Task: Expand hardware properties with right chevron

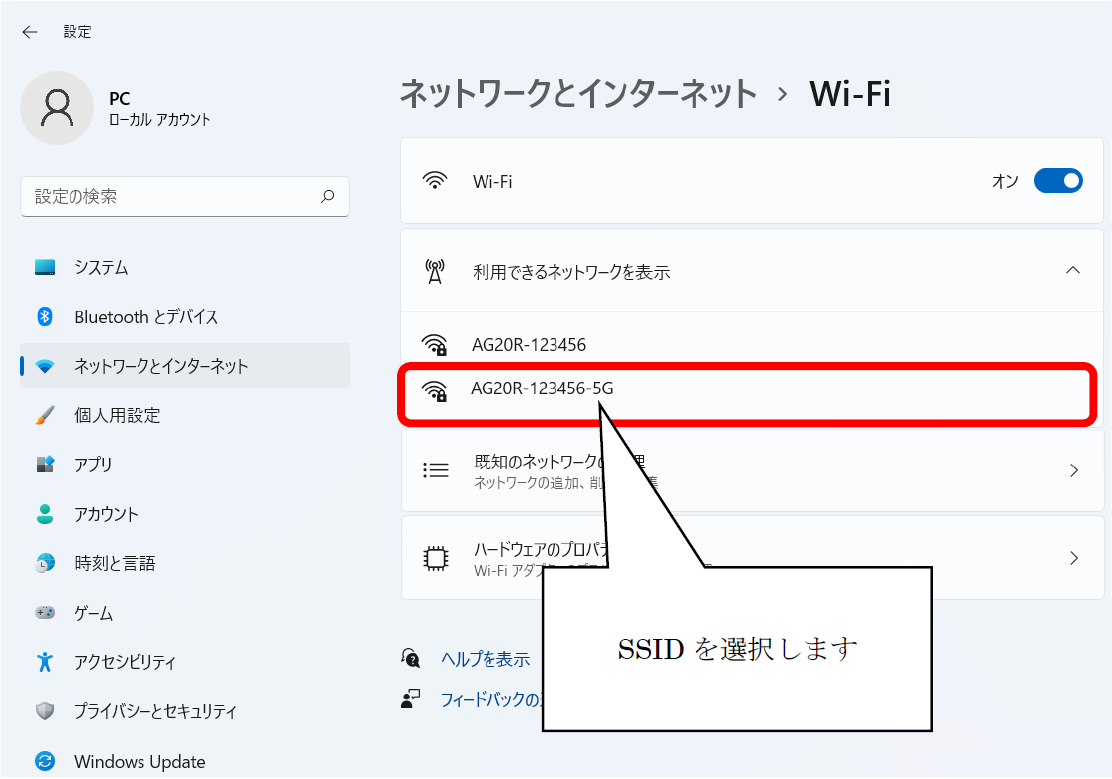Action: pyautogui.click(x=1073, y=558)
